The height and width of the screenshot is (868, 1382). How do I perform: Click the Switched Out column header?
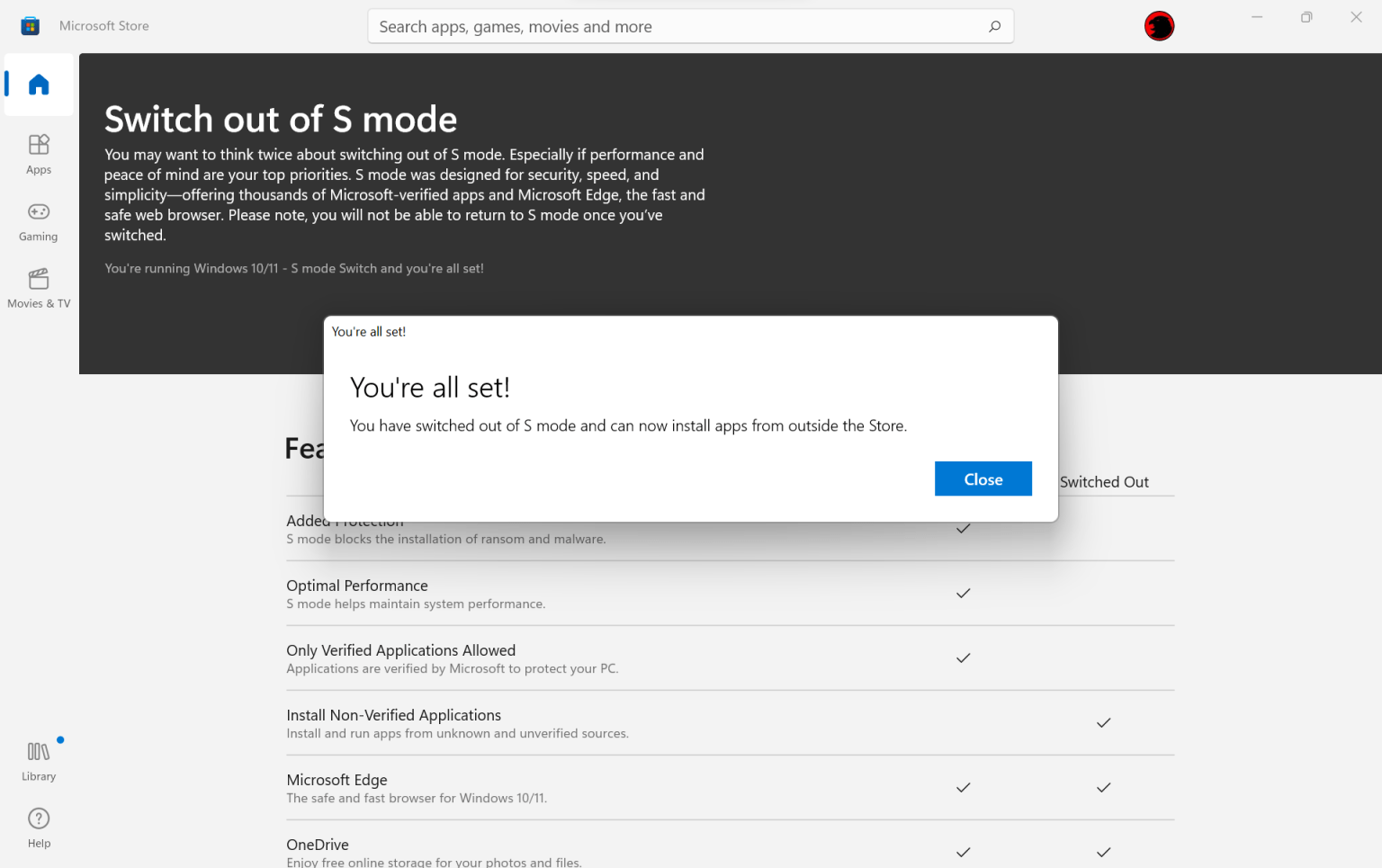click(1104, 481)
